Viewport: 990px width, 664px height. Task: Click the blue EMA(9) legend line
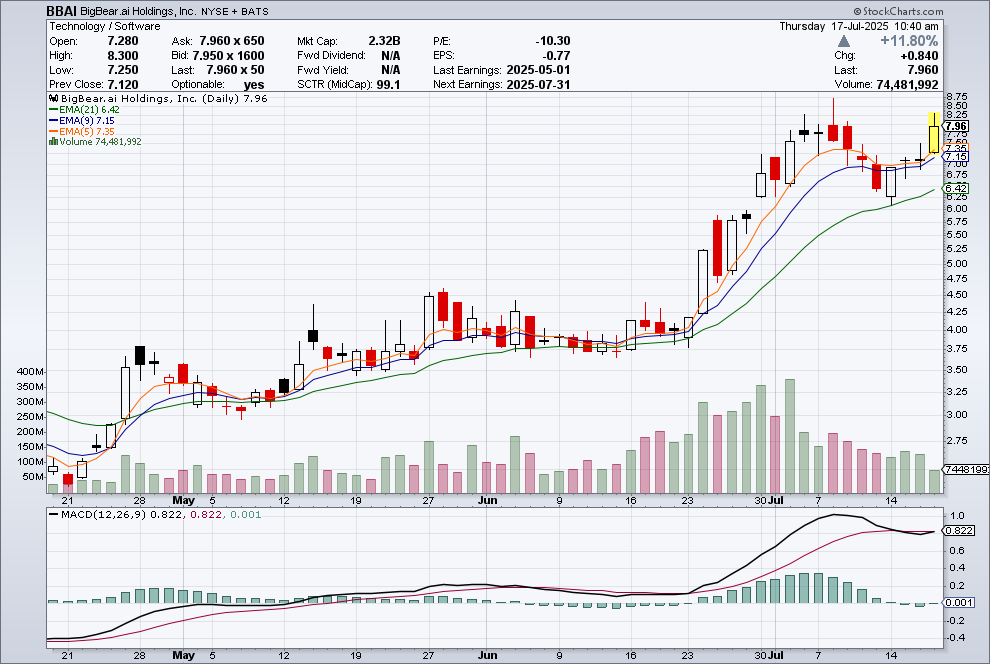pyautogui.click(x=54, y=121)
